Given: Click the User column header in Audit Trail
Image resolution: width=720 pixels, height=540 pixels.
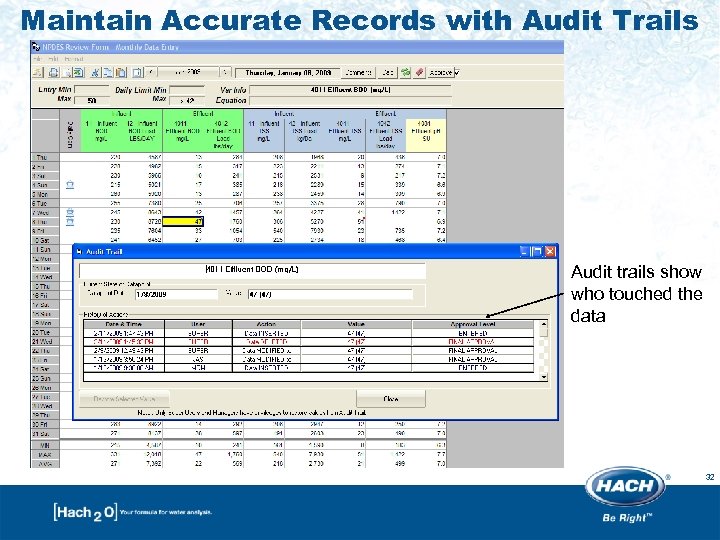Looking at the screenshot, I should tap(198, 324).
